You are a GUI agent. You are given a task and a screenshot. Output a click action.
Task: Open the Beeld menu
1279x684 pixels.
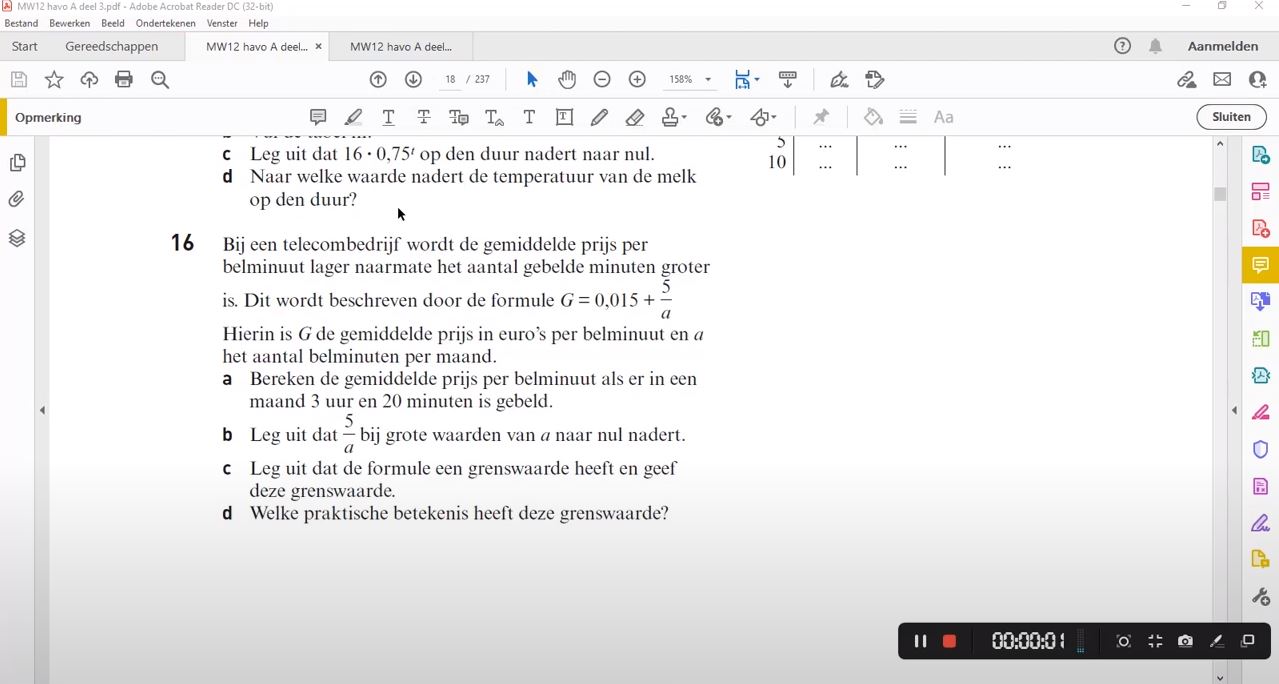113,23
